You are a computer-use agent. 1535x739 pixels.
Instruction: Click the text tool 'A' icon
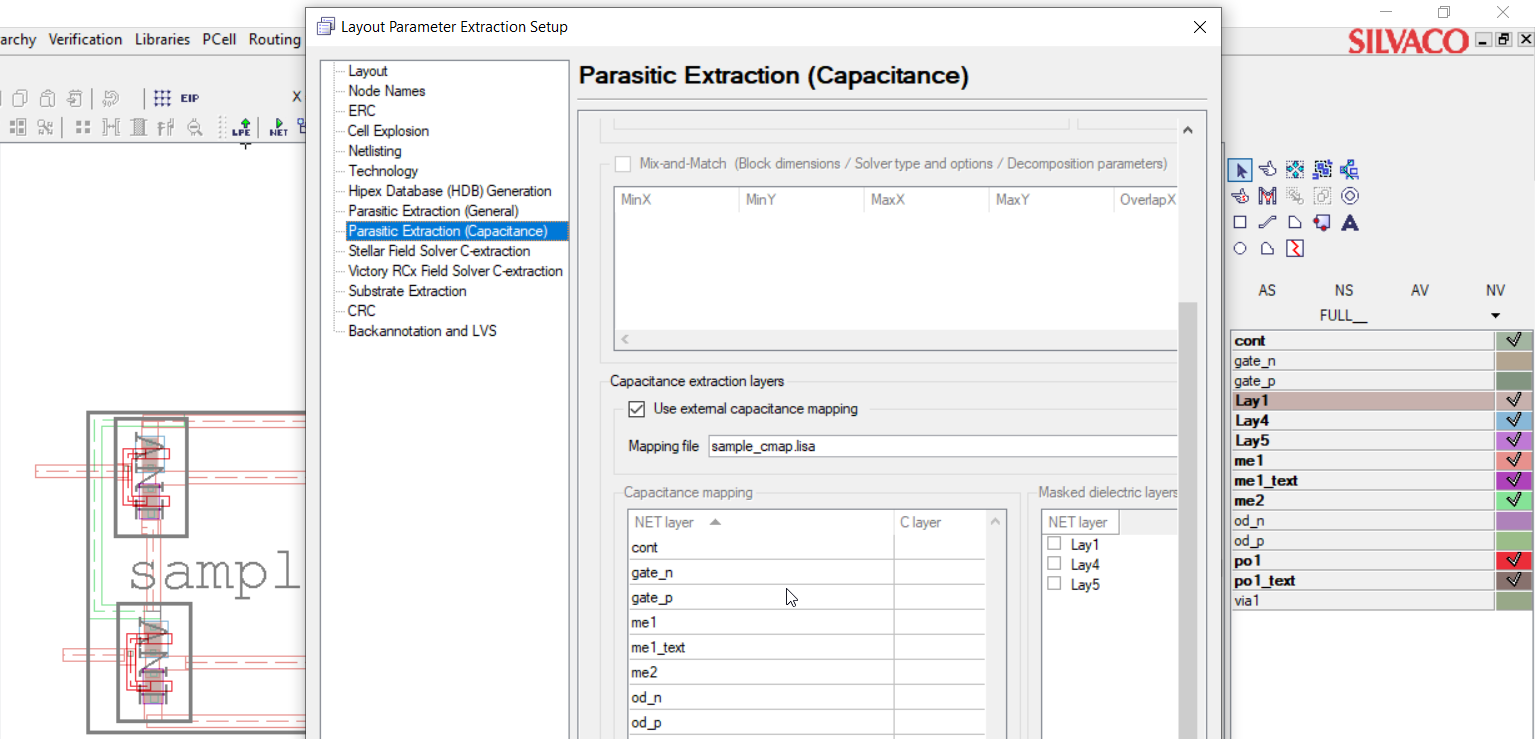pyautogui.click(x=1349, y=222)
